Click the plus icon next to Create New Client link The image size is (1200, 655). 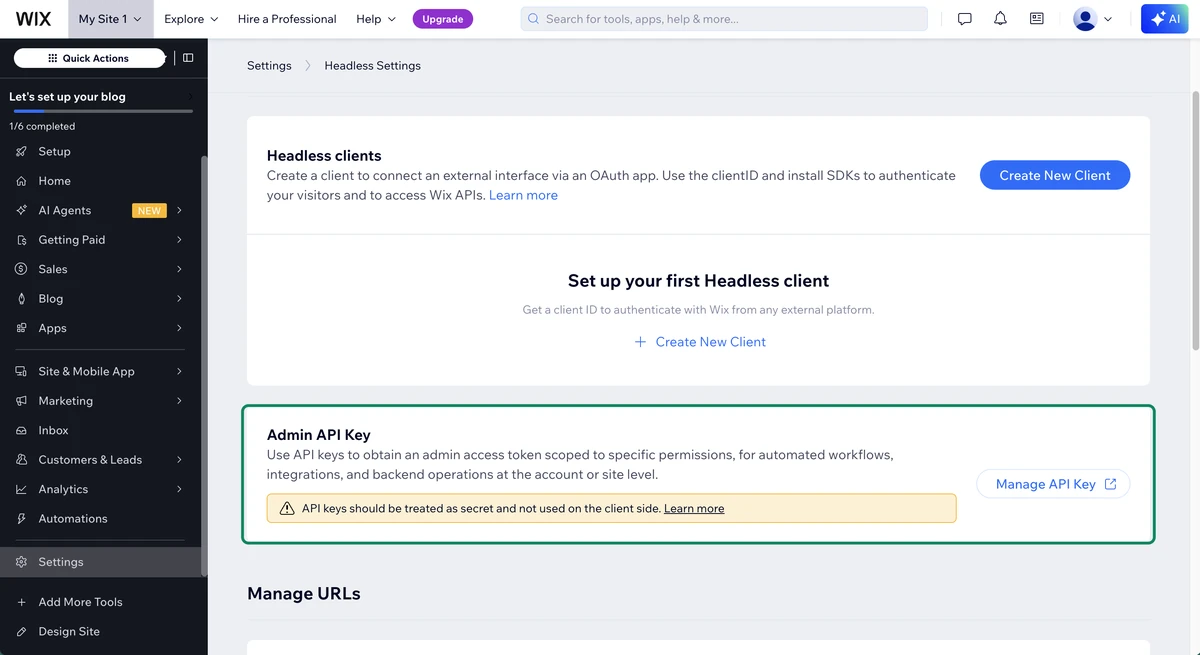point(640,342)
